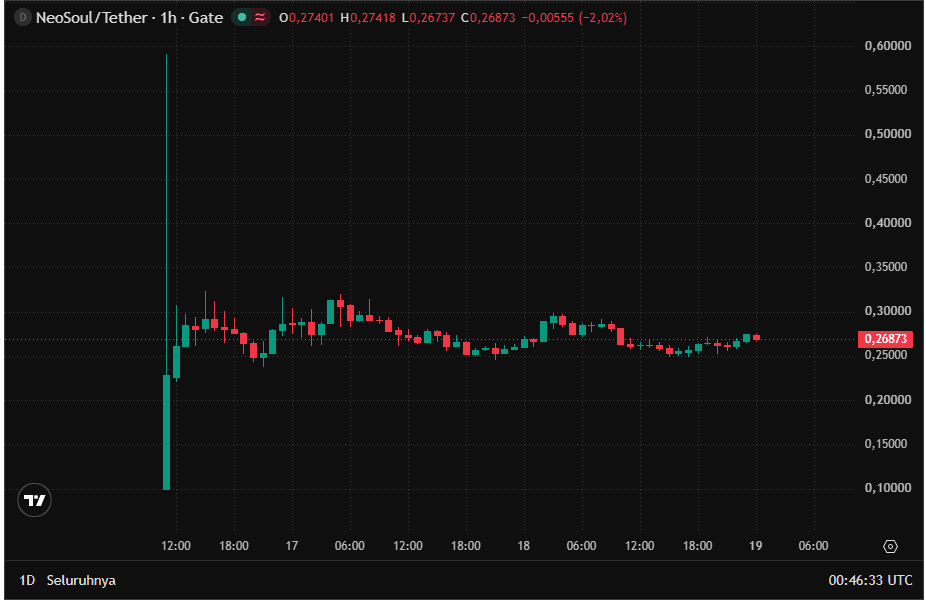Click the tall green first candle body
The height and width of the screenshot is (604, 926).
click(167, 432)
